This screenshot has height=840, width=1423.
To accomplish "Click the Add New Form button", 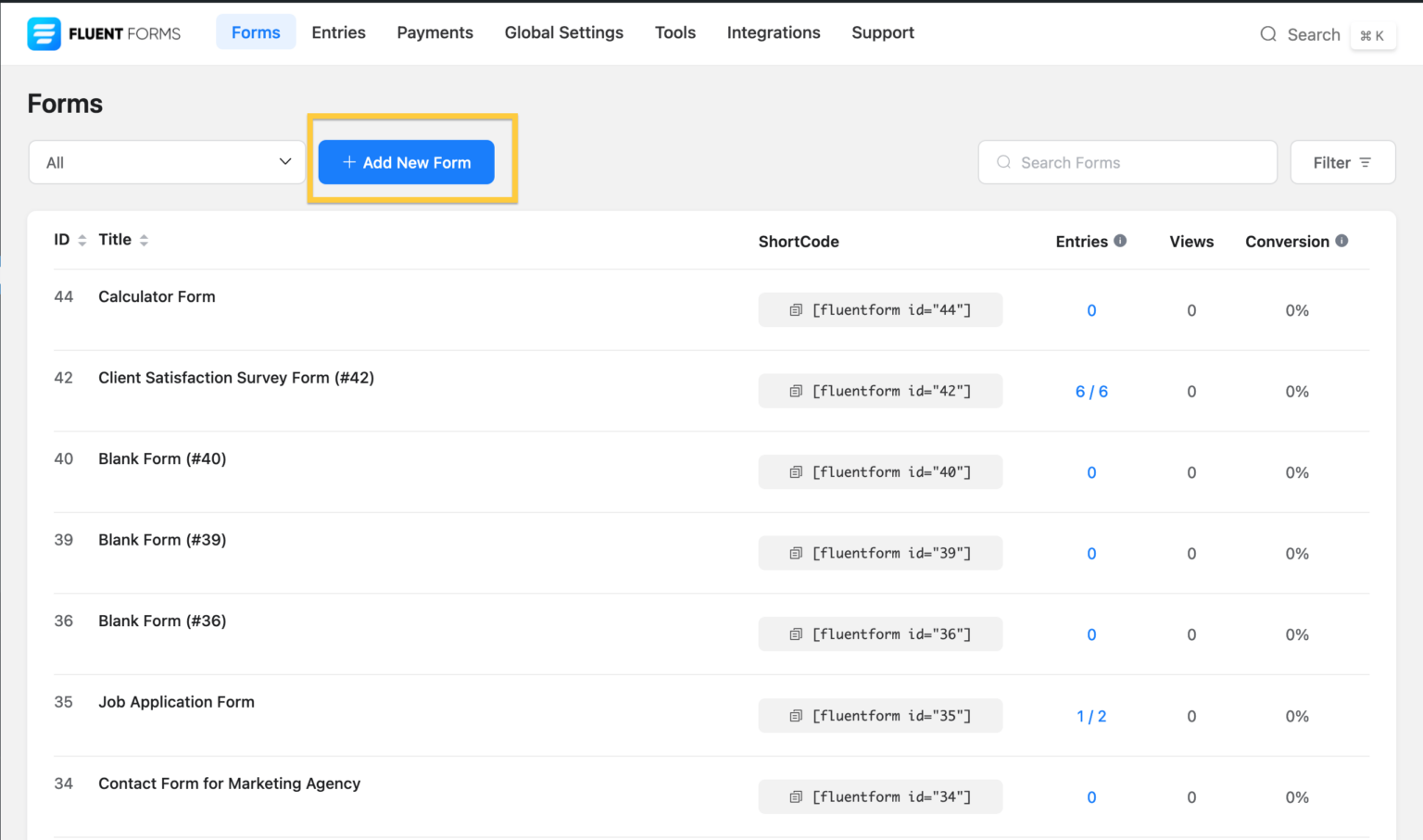I will 406,162.
